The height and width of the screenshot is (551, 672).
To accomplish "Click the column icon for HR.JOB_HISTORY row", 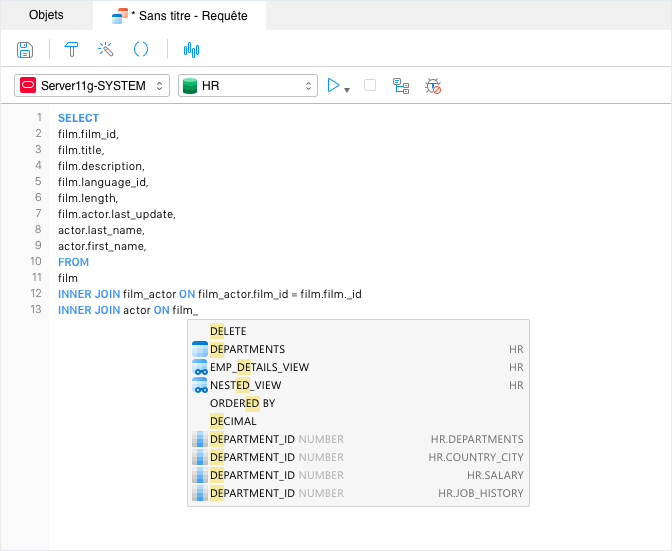I will tap(200, 493).
